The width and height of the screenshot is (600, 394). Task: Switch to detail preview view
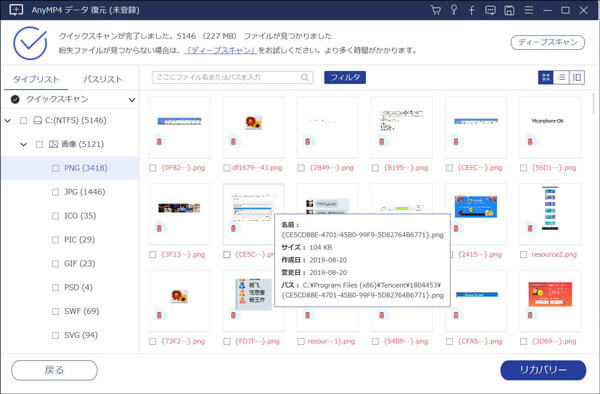pos(577,78)
